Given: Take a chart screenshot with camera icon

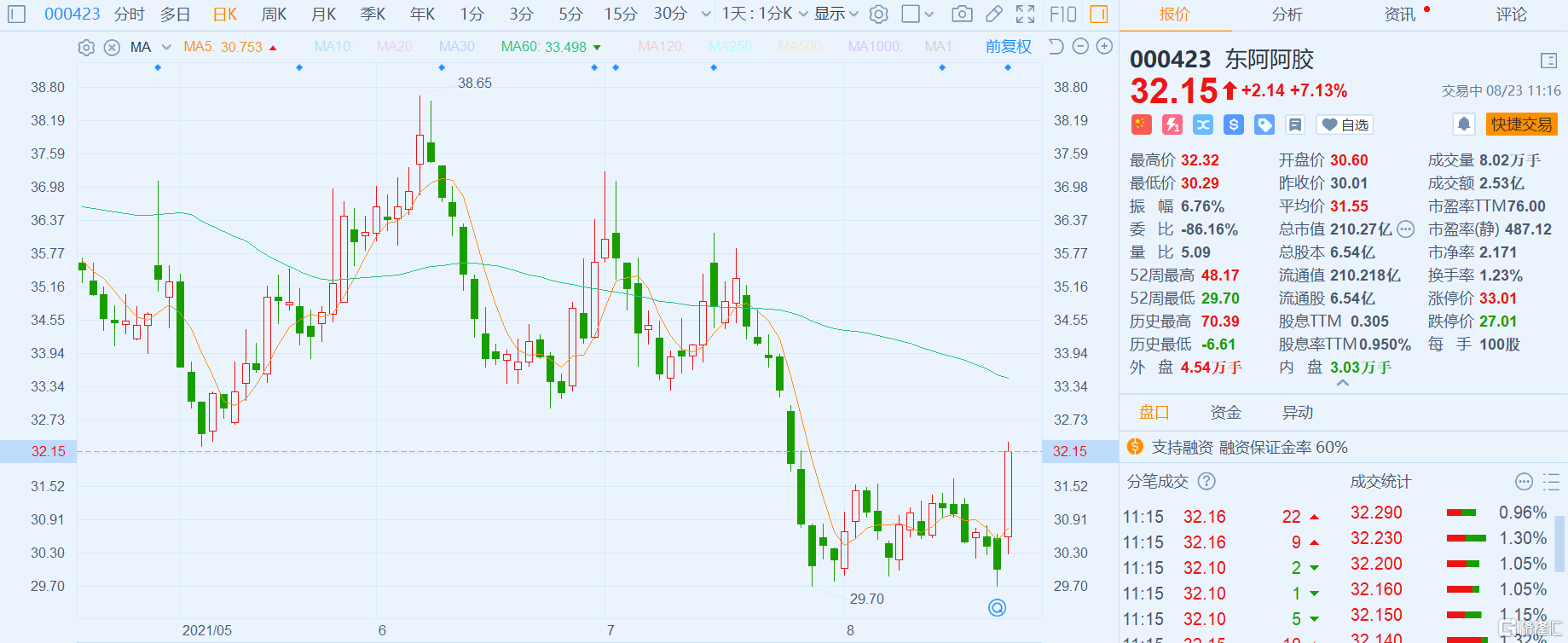Looking at the screenshot, I should click(962, 14).
